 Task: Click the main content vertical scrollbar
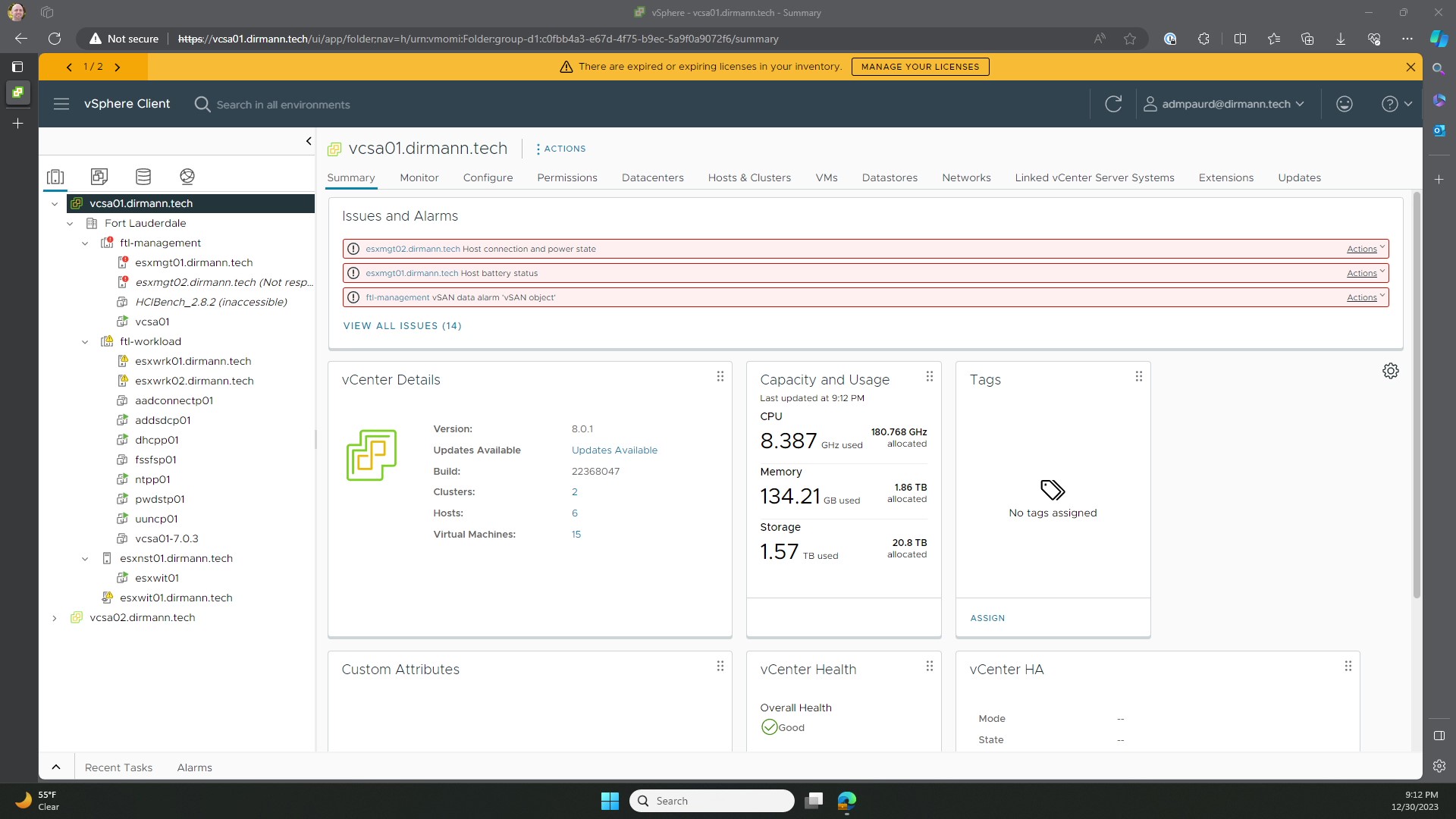(1417, 394)
